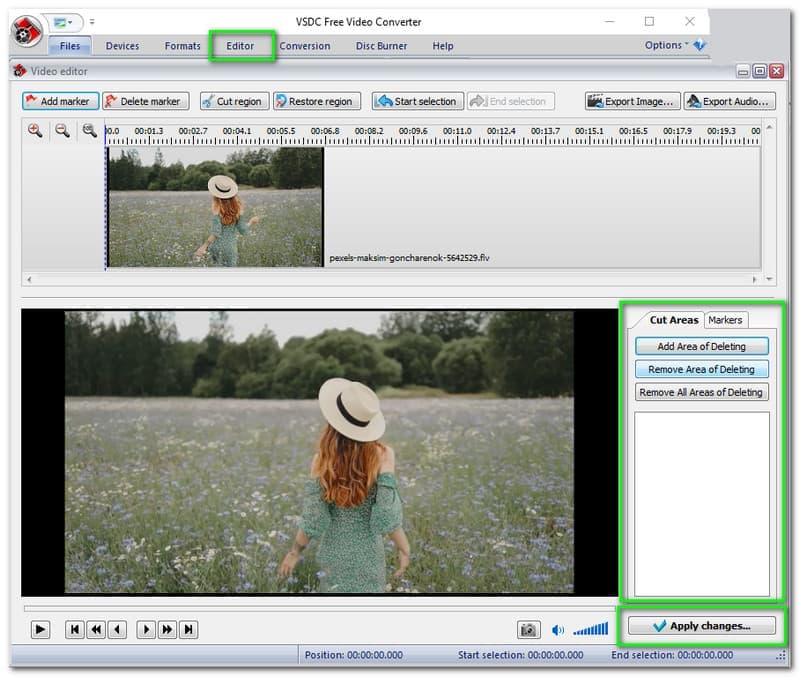Click Remove Area of Deleting

pyautogui.click(x=702, y=369)
